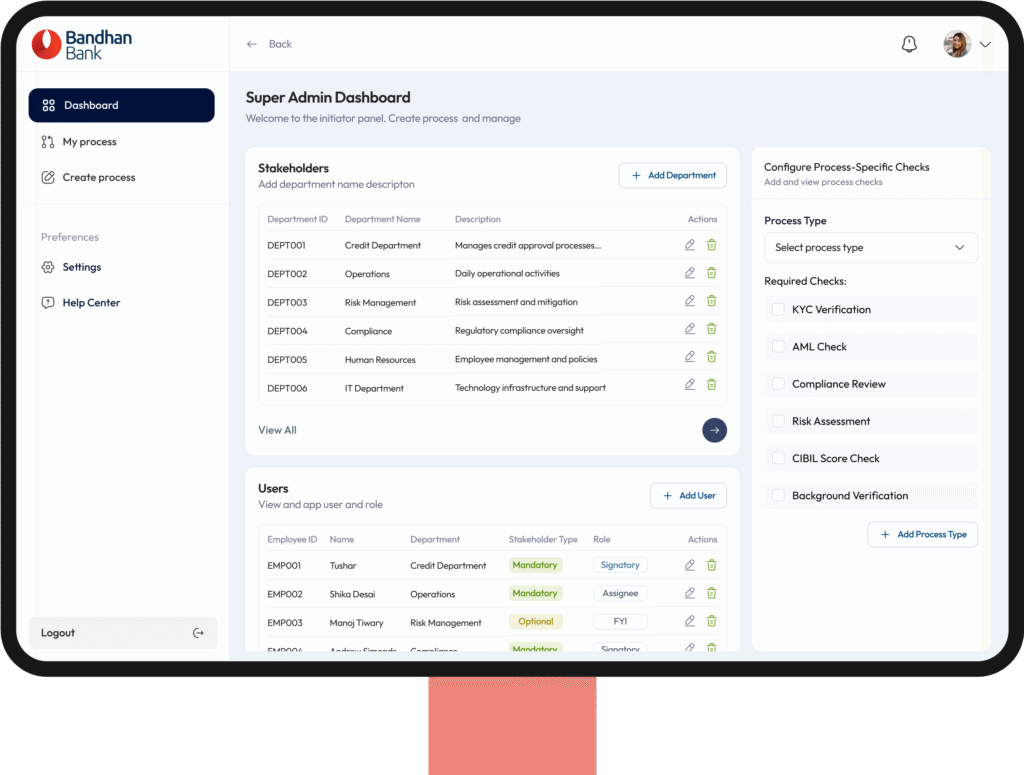Select Create process from sidebar
1024x775 pixels.
pos(98,178)
